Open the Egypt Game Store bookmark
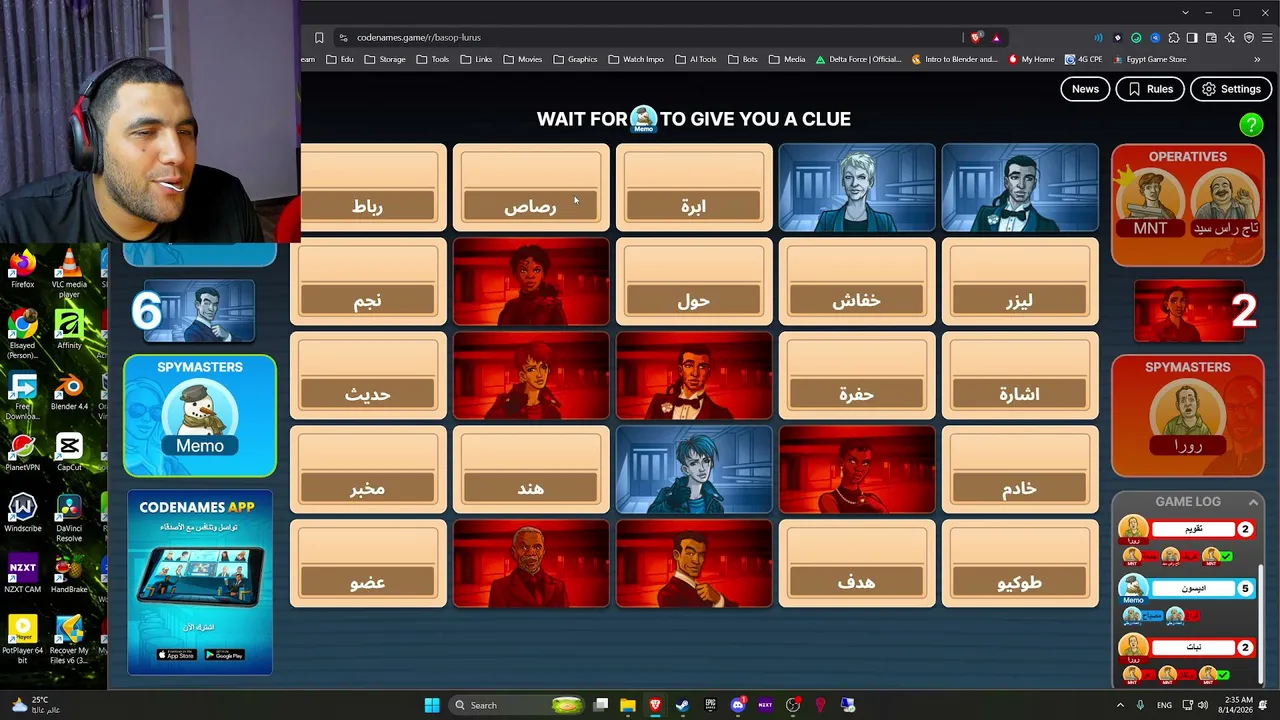 [x=1149, y=59]
